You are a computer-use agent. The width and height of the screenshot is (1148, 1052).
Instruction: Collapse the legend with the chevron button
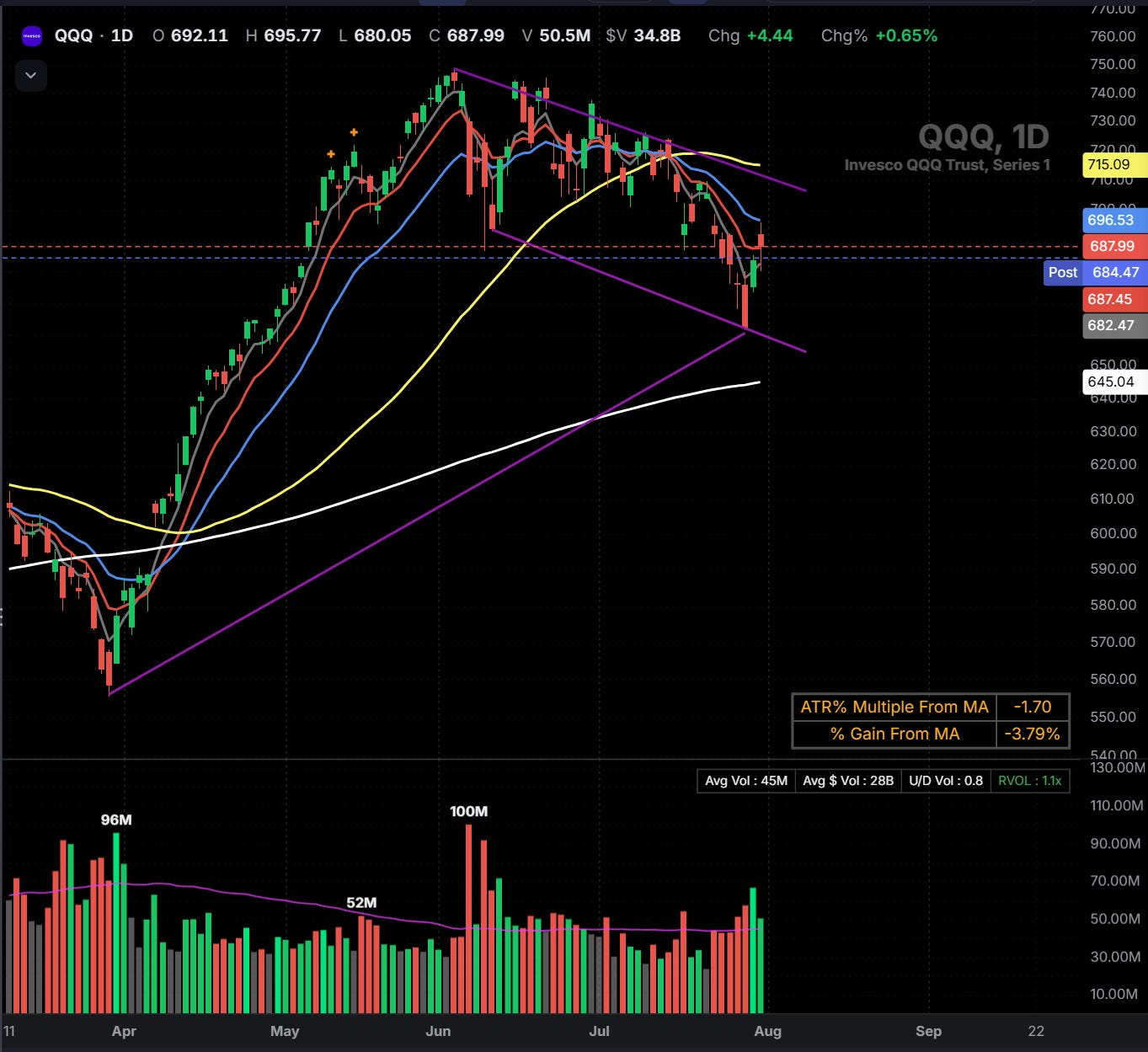click(31, 76)
